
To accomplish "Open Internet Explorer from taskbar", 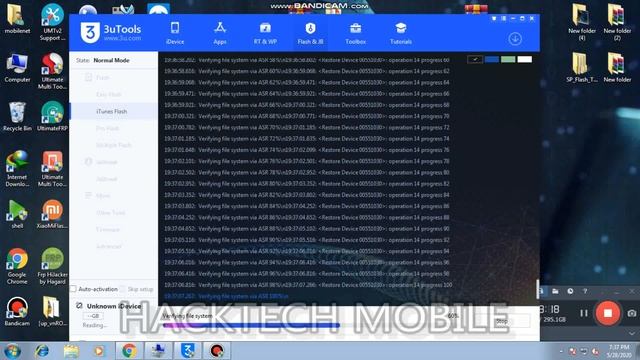I will pos(42,351).
